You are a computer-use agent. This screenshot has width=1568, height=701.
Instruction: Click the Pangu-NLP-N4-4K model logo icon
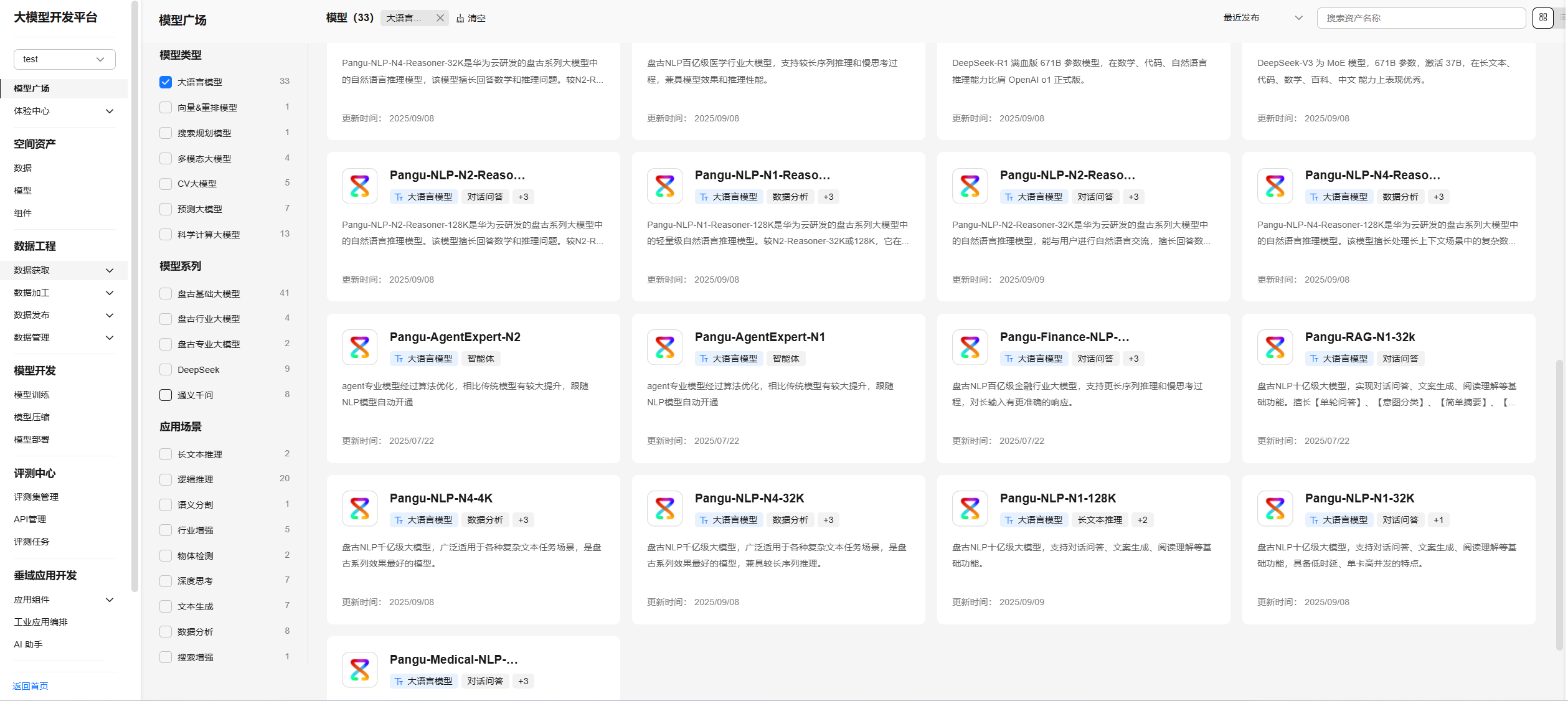click(359, 508)
